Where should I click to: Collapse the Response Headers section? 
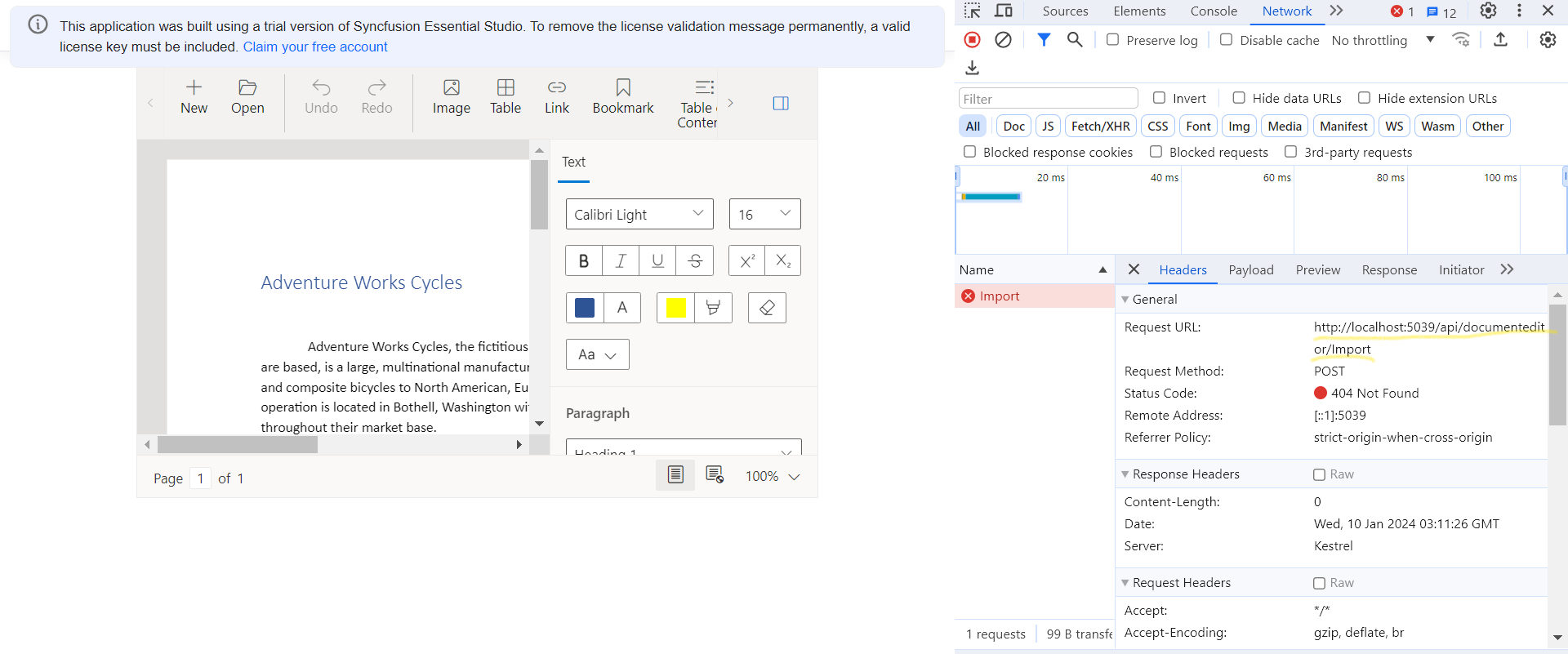(1125, 474)
